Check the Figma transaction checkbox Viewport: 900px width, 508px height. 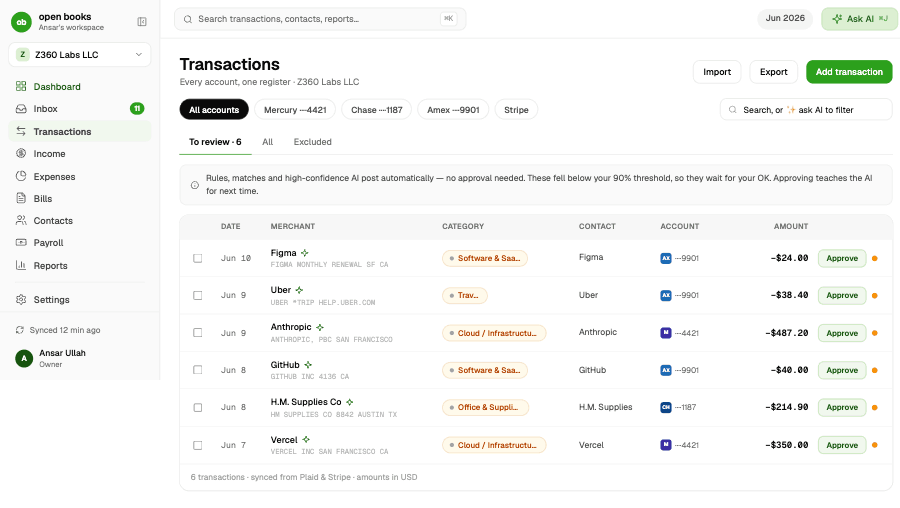[197, 258]
